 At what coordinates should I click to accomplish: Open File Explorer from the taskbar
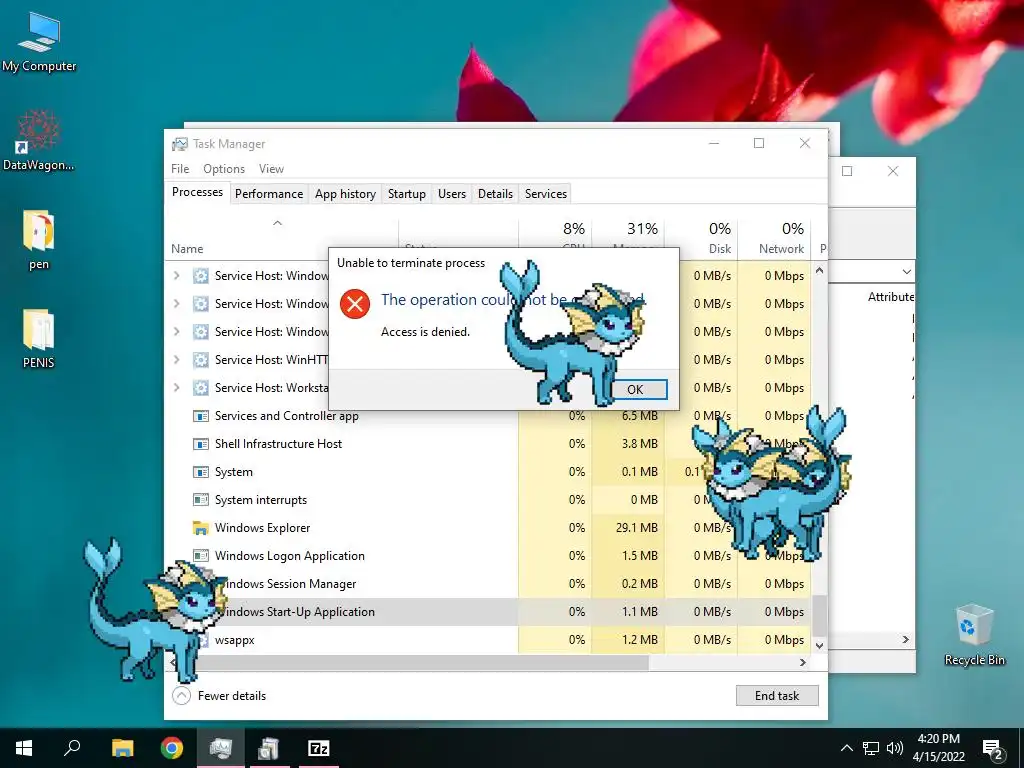point(122,748)
